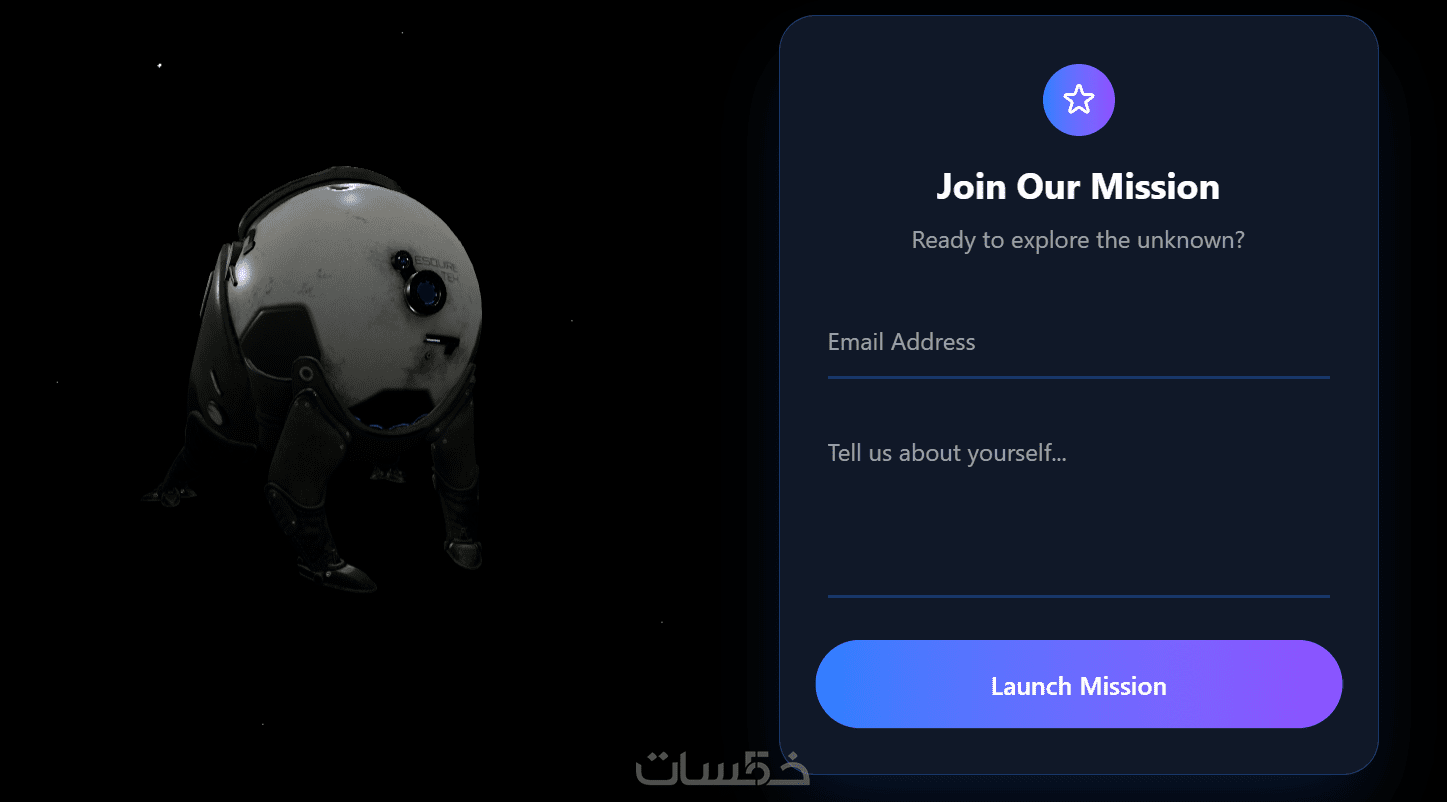Click the Launch Mission button

click(x=1078, y=684)
